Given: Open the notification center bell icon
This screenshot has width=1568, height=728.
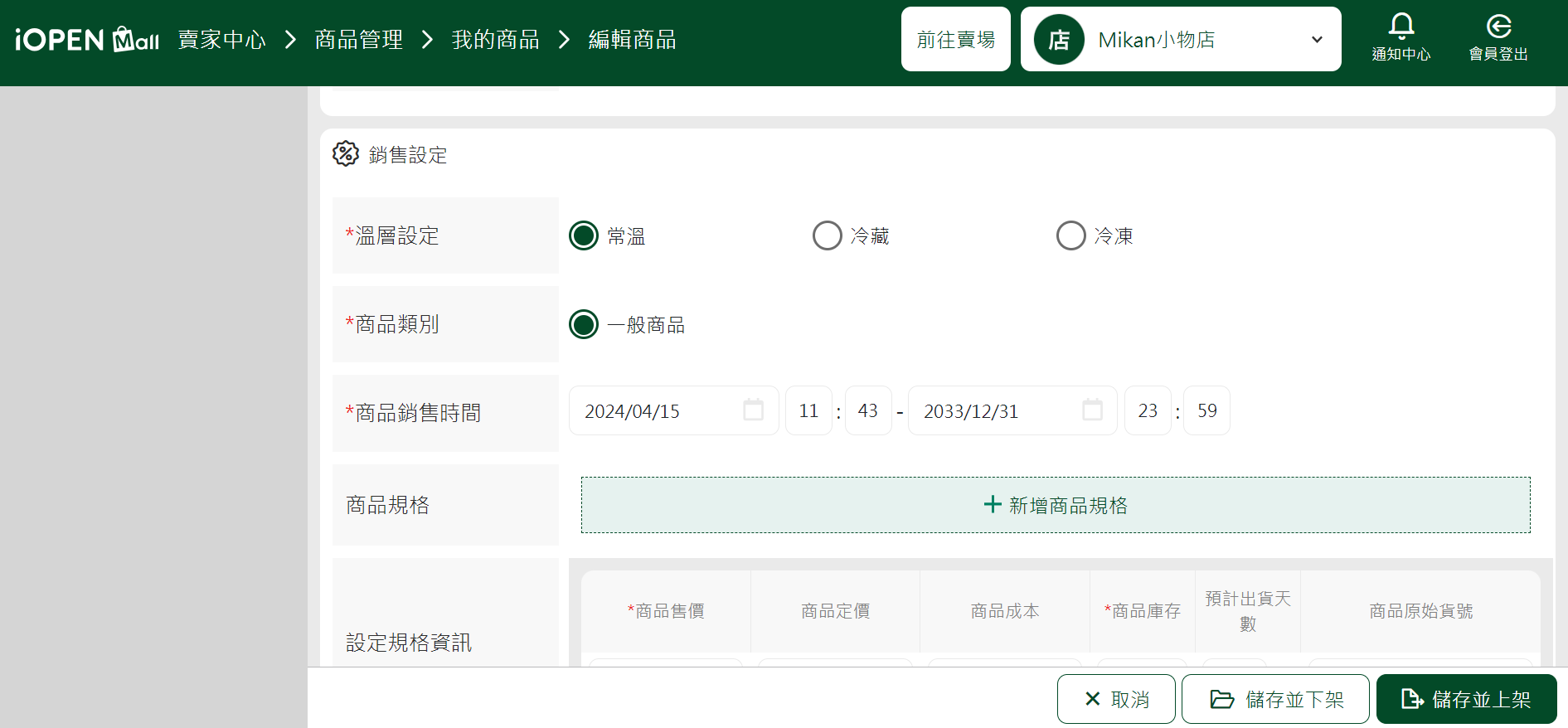Looking at the screenshot, I should pyautogui.click(x=1401, y=27).
